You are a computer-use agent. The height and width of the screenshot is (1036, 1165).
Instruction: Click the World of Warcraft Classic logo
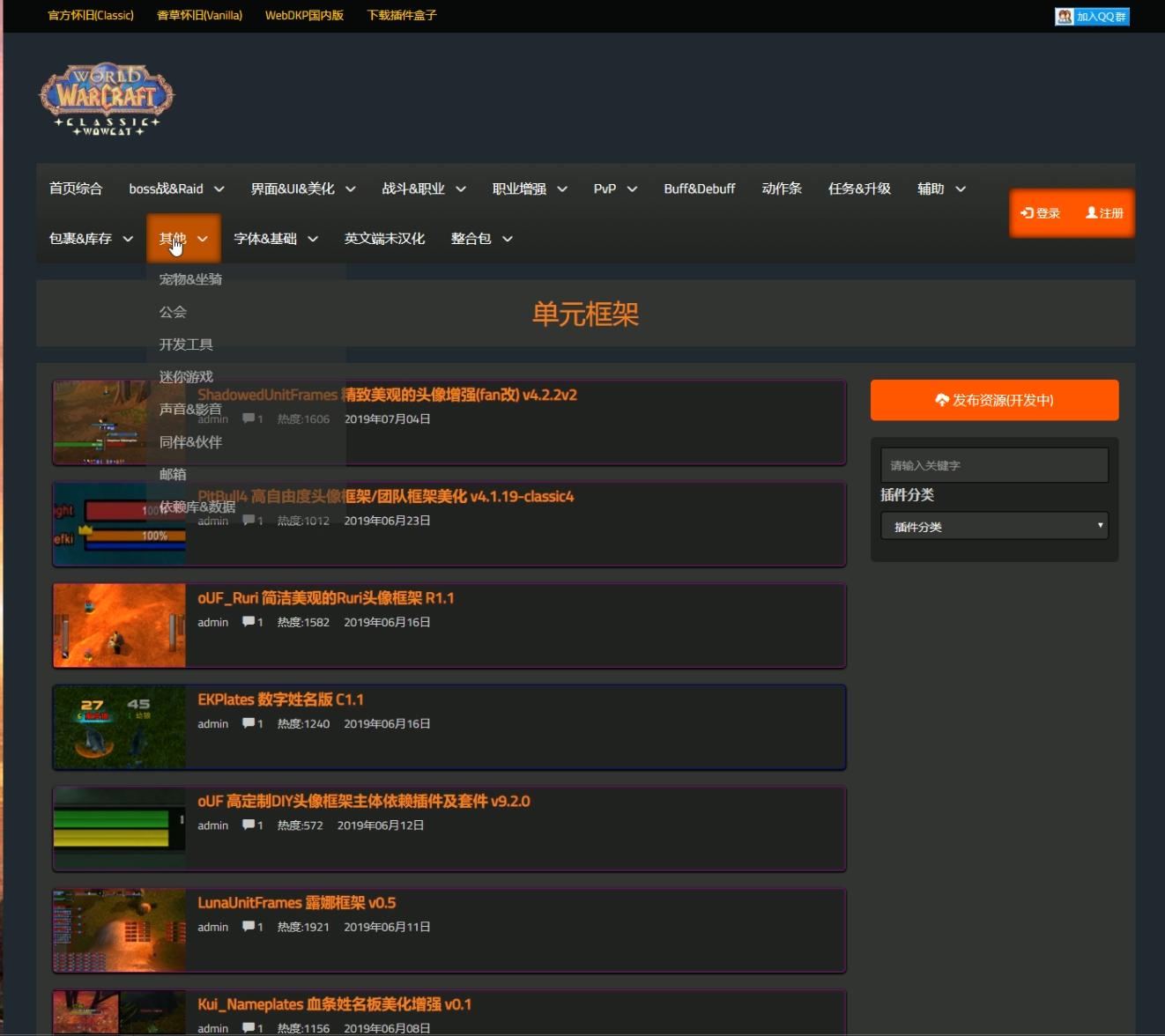[107, 100]
